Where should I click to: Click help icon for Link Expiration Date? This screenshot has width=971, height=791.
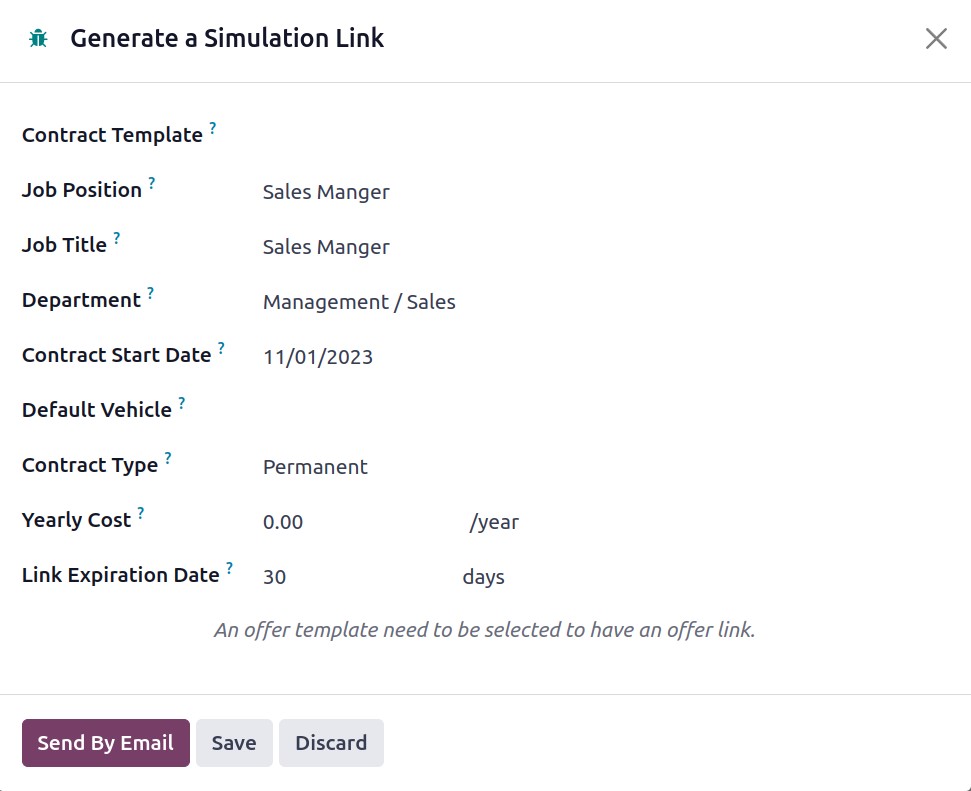tap(229, 568)
